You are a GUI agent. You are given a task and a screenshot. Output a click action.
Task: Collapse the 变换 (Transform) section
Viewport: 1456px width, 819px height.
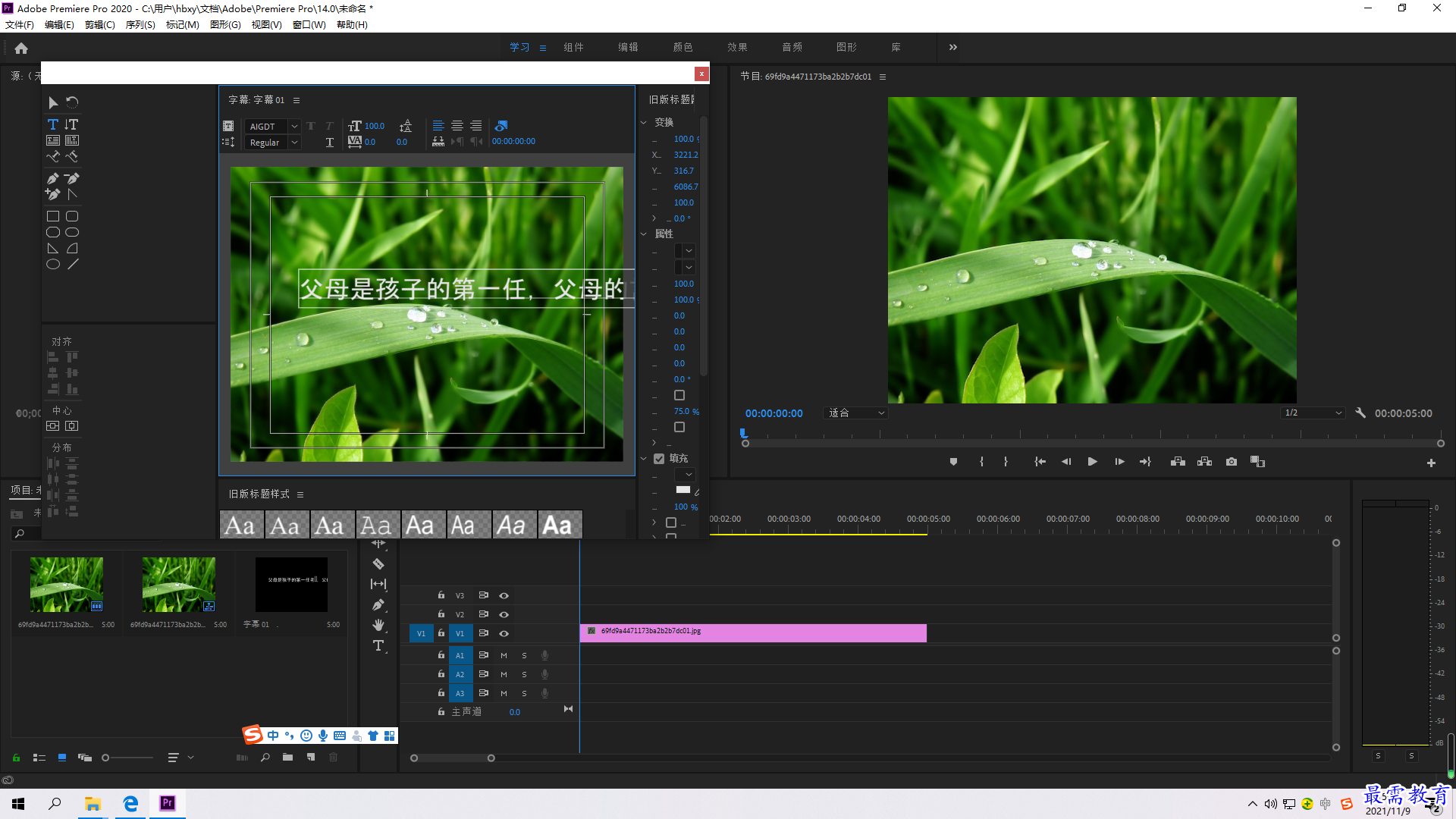tap(644, 122)
